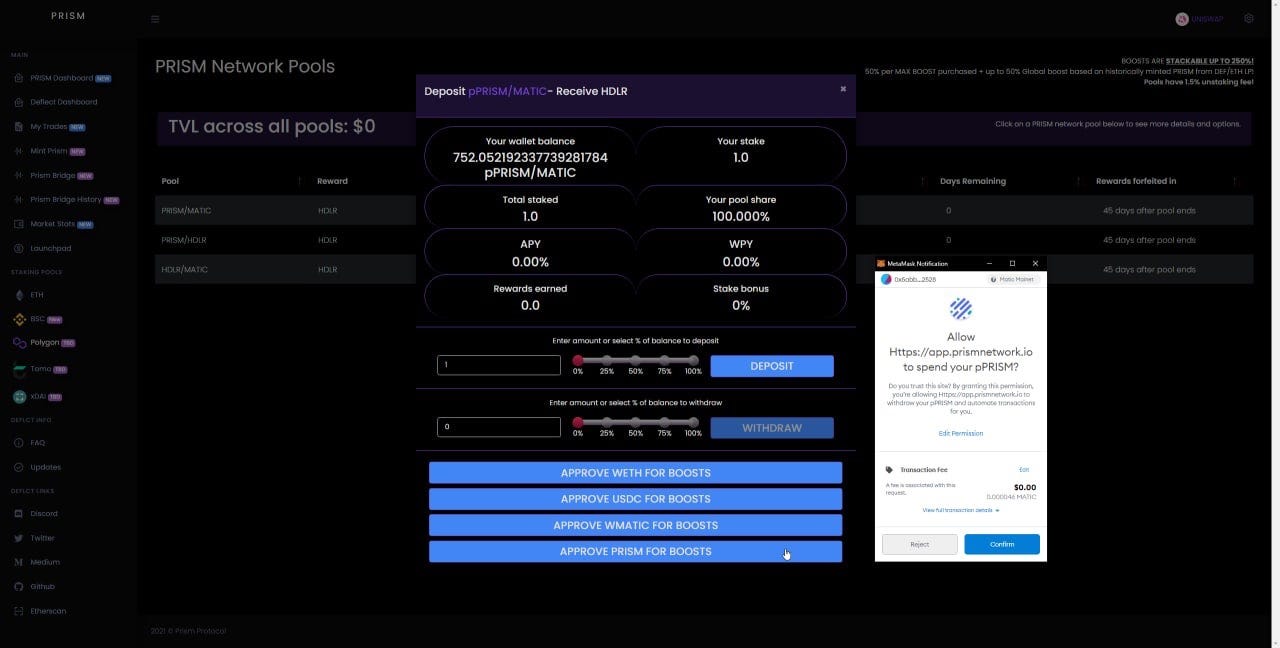Image resolution: width=1280 pixels, height=648 pixels.
Task: Open Deflect Dashboard in the sidebar
Action: pos(64,102)
